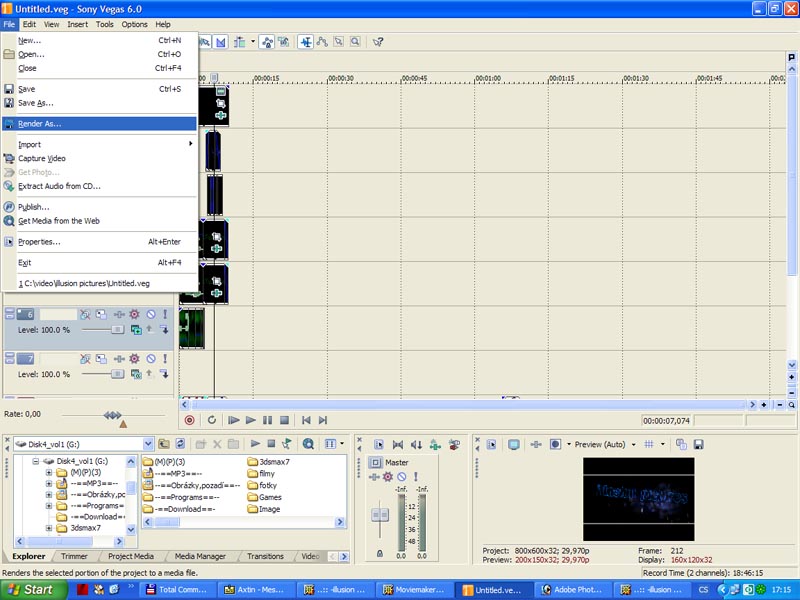Insert Assignable FX in Mixer

435,444
